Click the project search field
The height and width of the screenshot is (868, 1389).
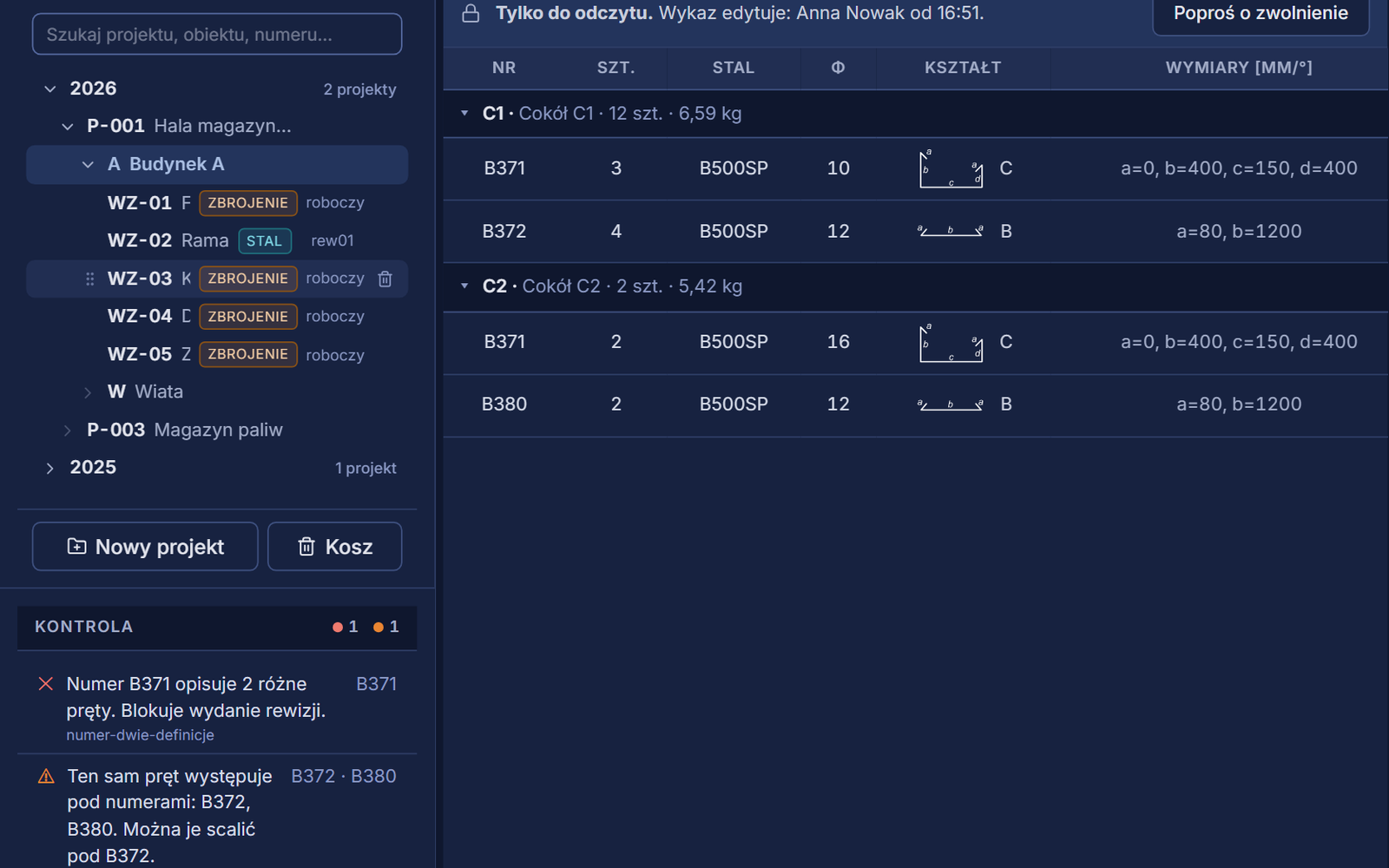[x=217, y=35]
